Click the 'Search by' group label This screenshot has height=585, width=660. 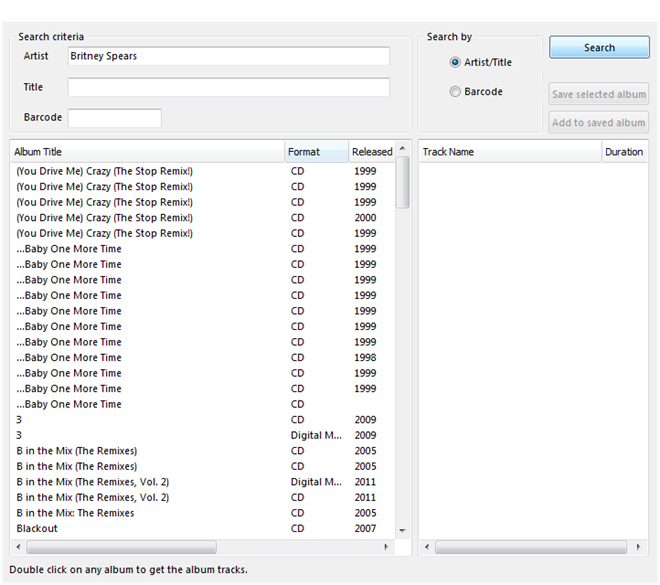coord(449,37)
